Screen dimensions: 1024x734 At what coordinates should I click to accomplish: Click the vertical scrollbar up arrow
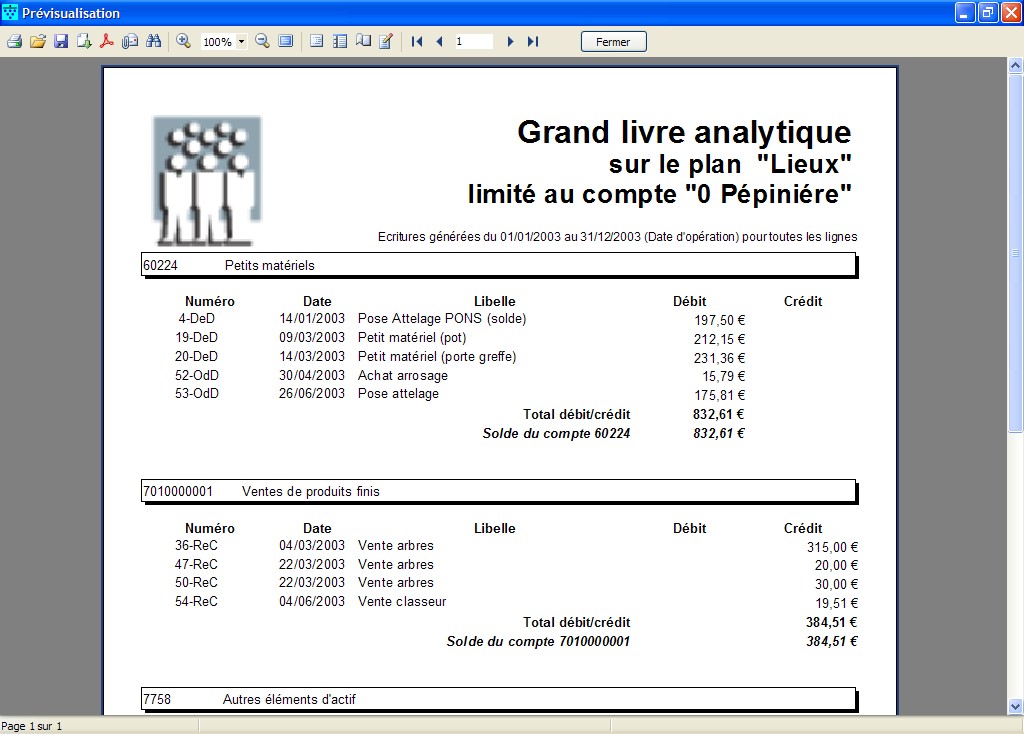point(1015,65)
